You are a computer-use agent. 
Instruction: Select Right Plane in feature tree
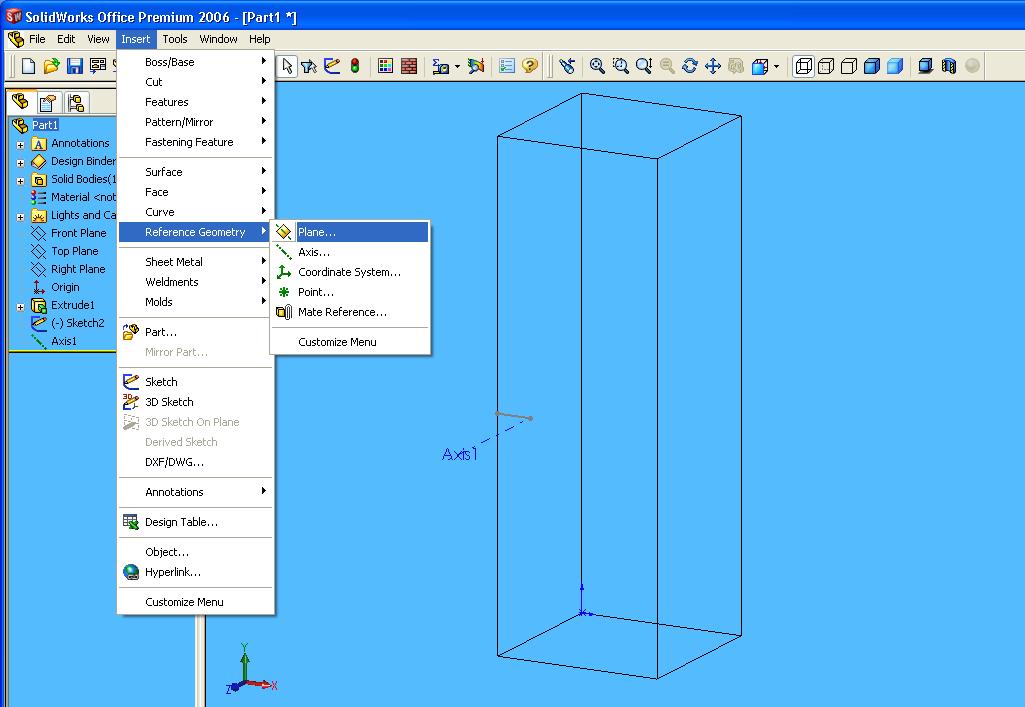pyautogui.click(x=78, y=269)
